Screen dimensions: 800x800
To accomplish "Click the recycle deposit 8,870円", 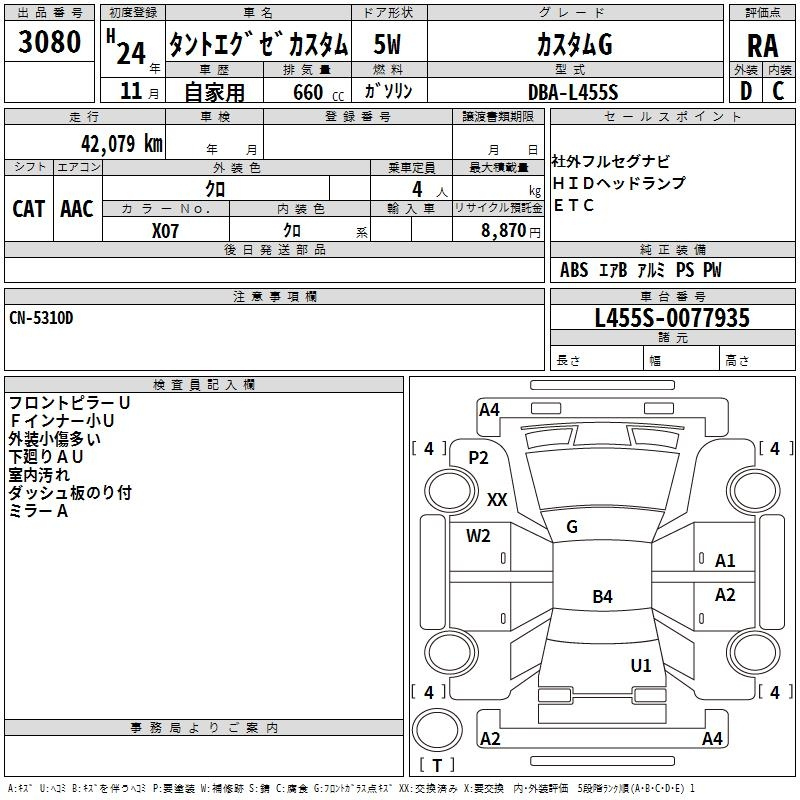I will tap(511, 231).
